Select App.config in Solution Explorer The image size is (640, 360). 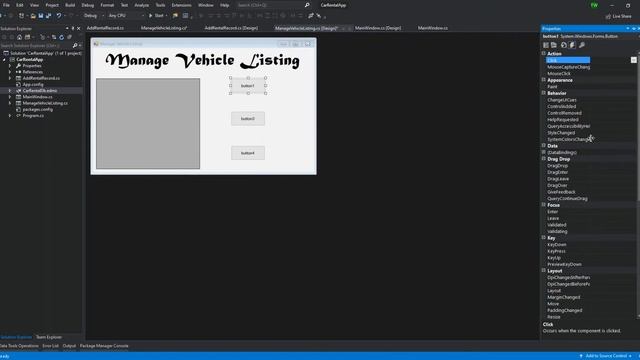33,84
